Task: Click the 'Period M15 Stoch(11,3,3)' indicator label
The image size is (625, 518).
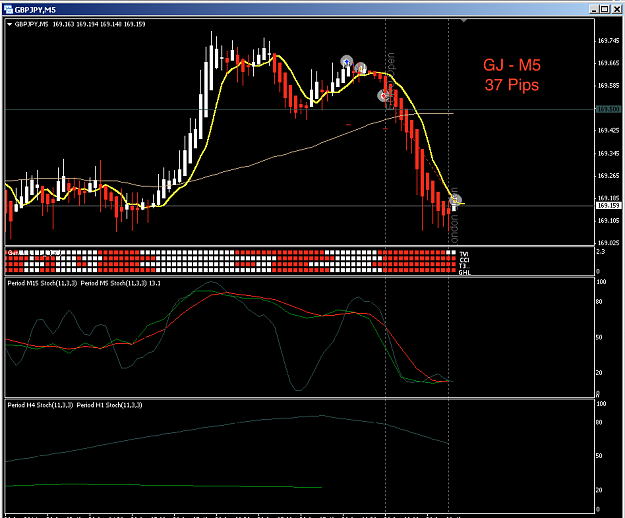Action: [x=42, y=283]
